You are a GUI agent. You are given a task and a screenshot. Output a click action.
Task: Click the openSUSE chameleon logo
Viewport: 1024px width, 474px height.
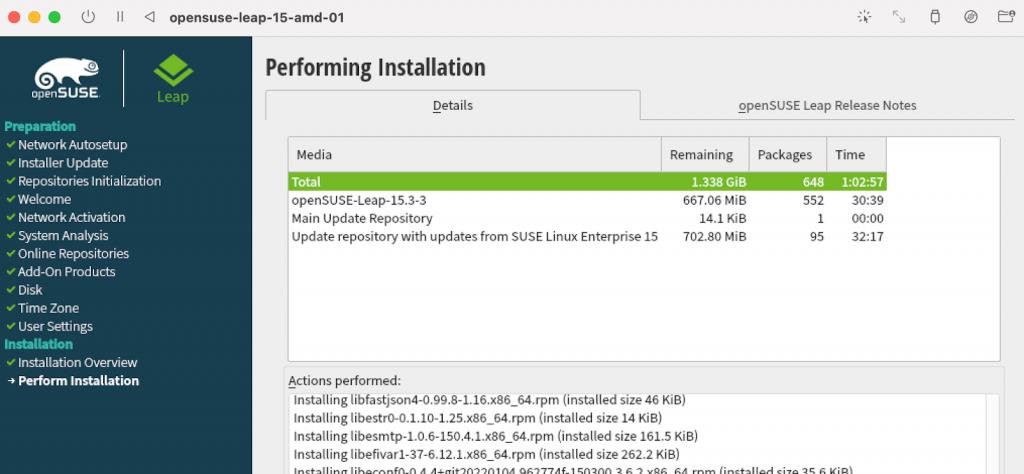click(67, 78)
